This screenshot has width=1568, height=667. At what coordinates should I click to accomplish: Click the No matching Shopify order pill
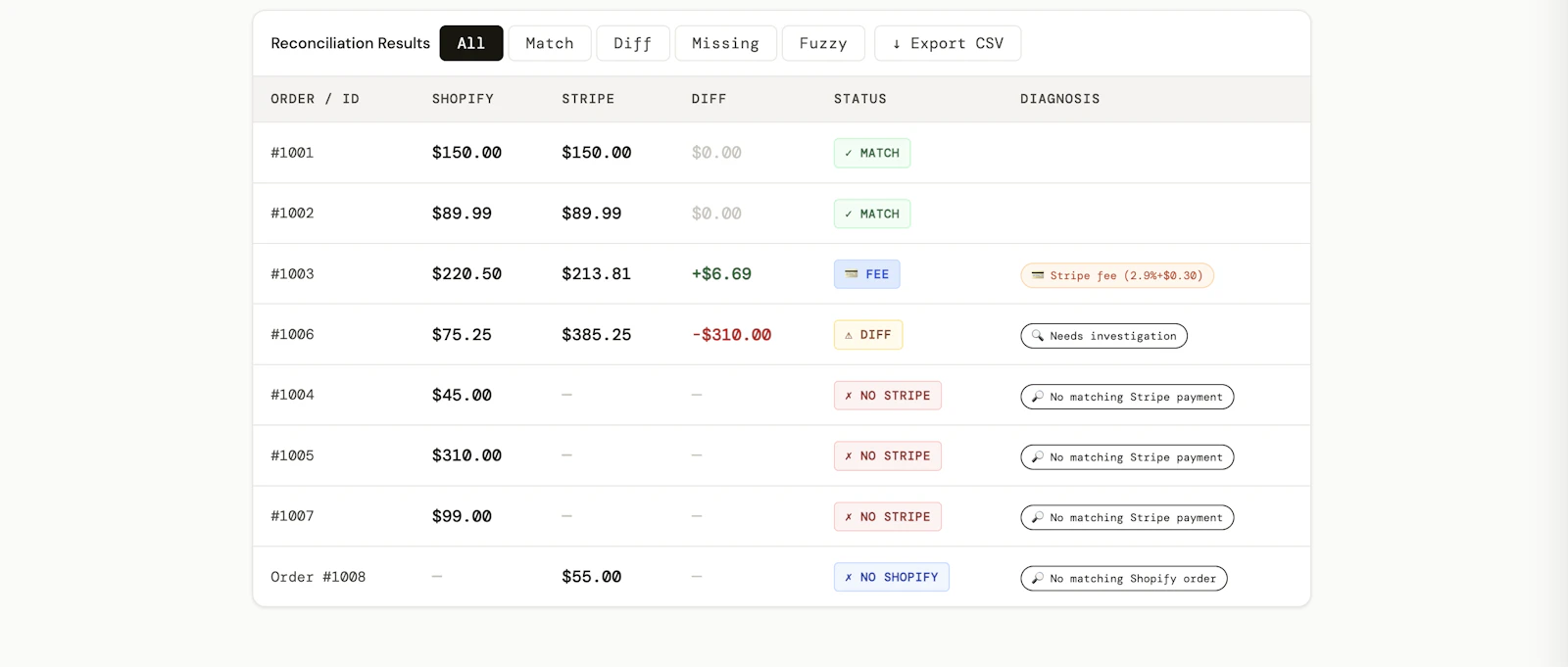(x=1124, y=579)
